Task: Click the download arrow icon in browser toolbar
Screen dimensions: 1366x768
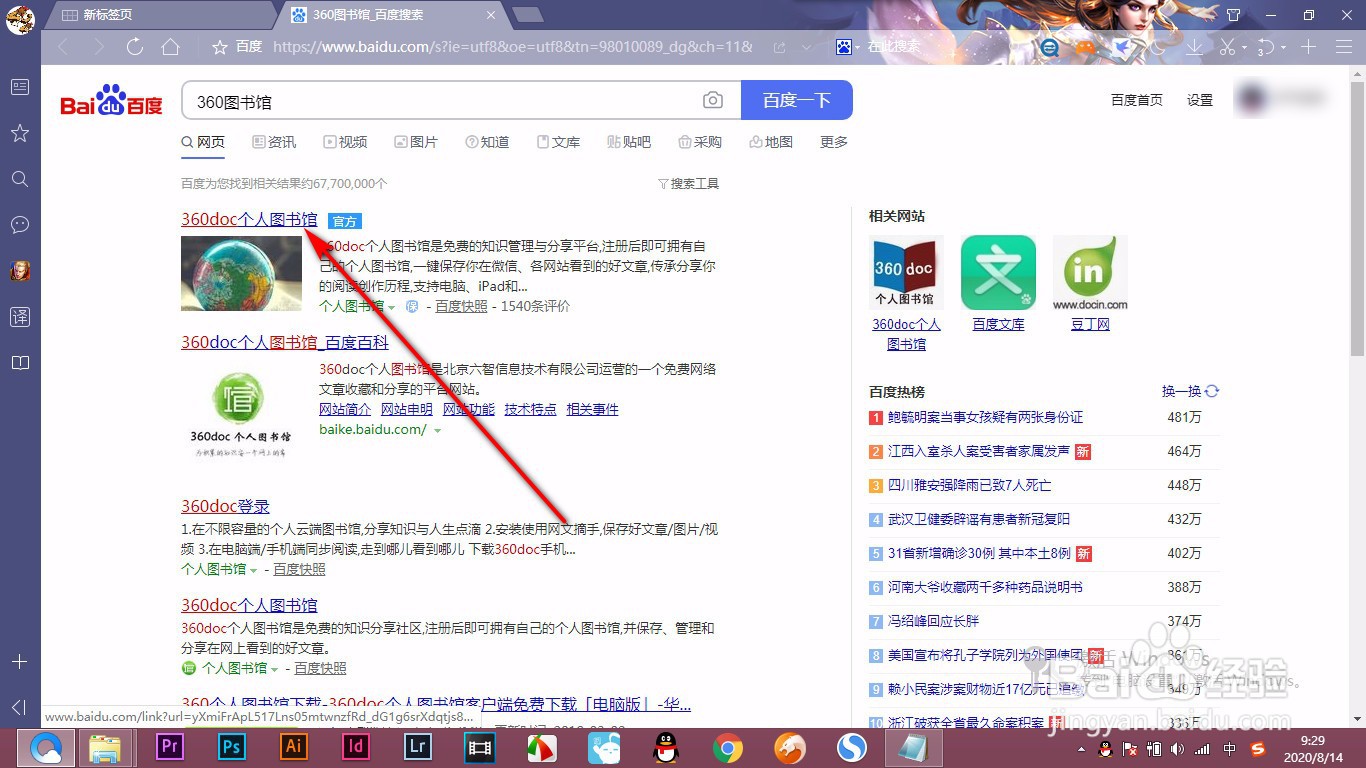Action: tap(1193, 46)
